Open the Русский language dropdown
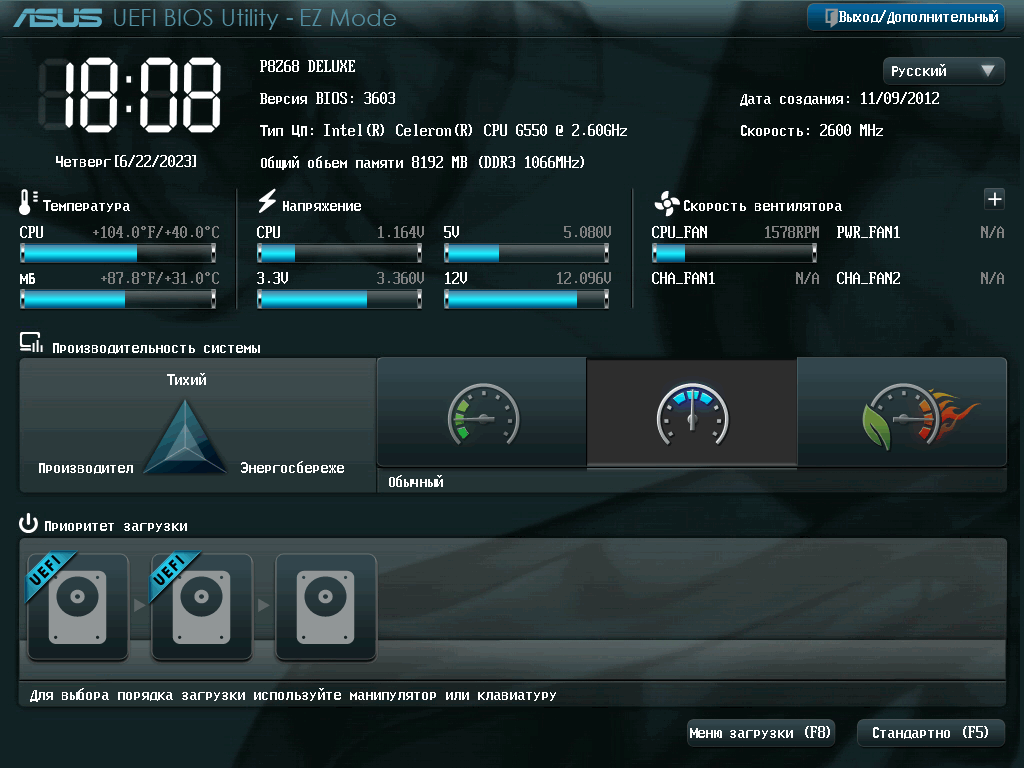The image size is (1024, 768). [x=943, y=71]
